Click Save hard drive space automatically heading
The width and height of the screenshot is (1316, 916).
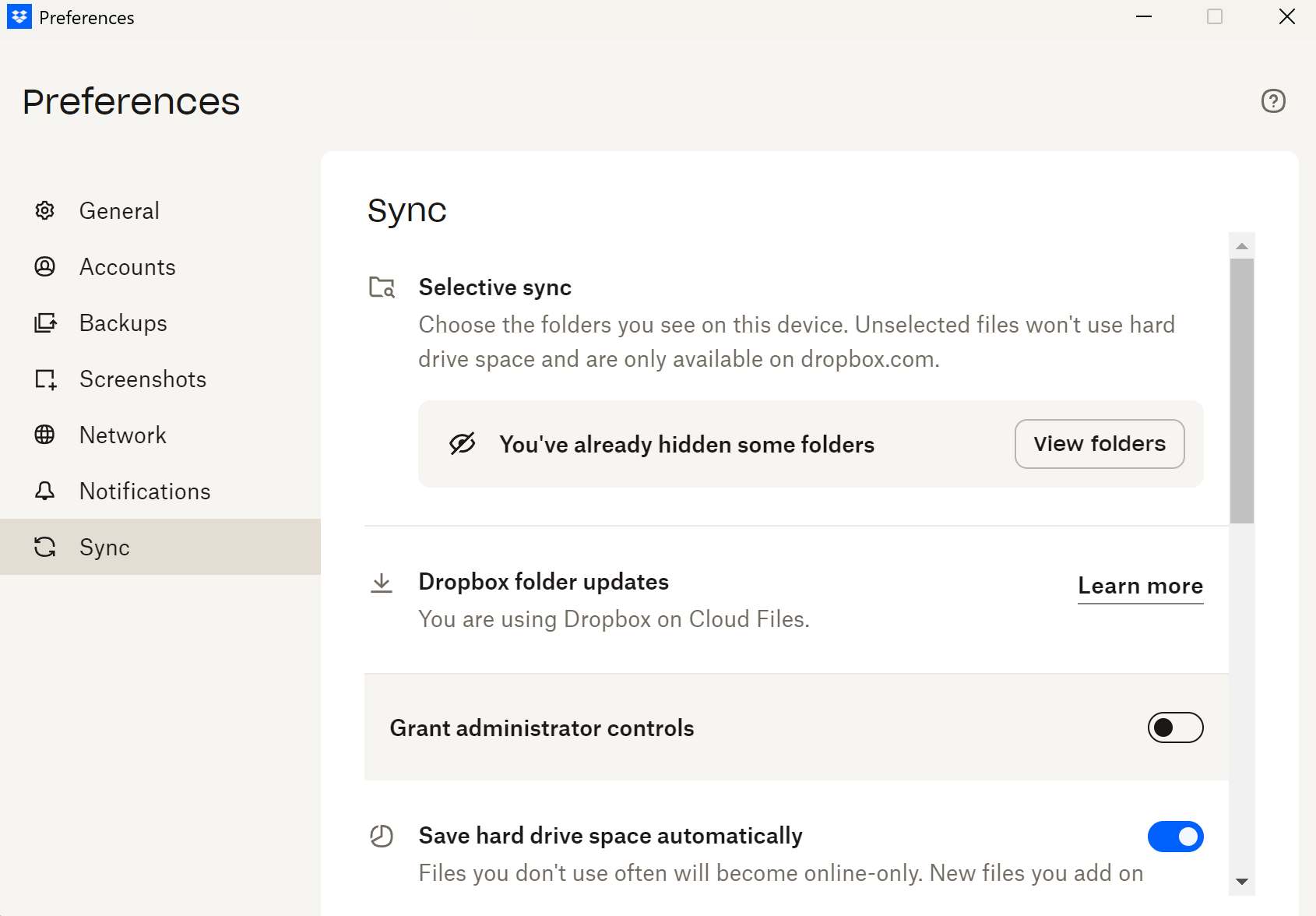[x=610, y=836]
